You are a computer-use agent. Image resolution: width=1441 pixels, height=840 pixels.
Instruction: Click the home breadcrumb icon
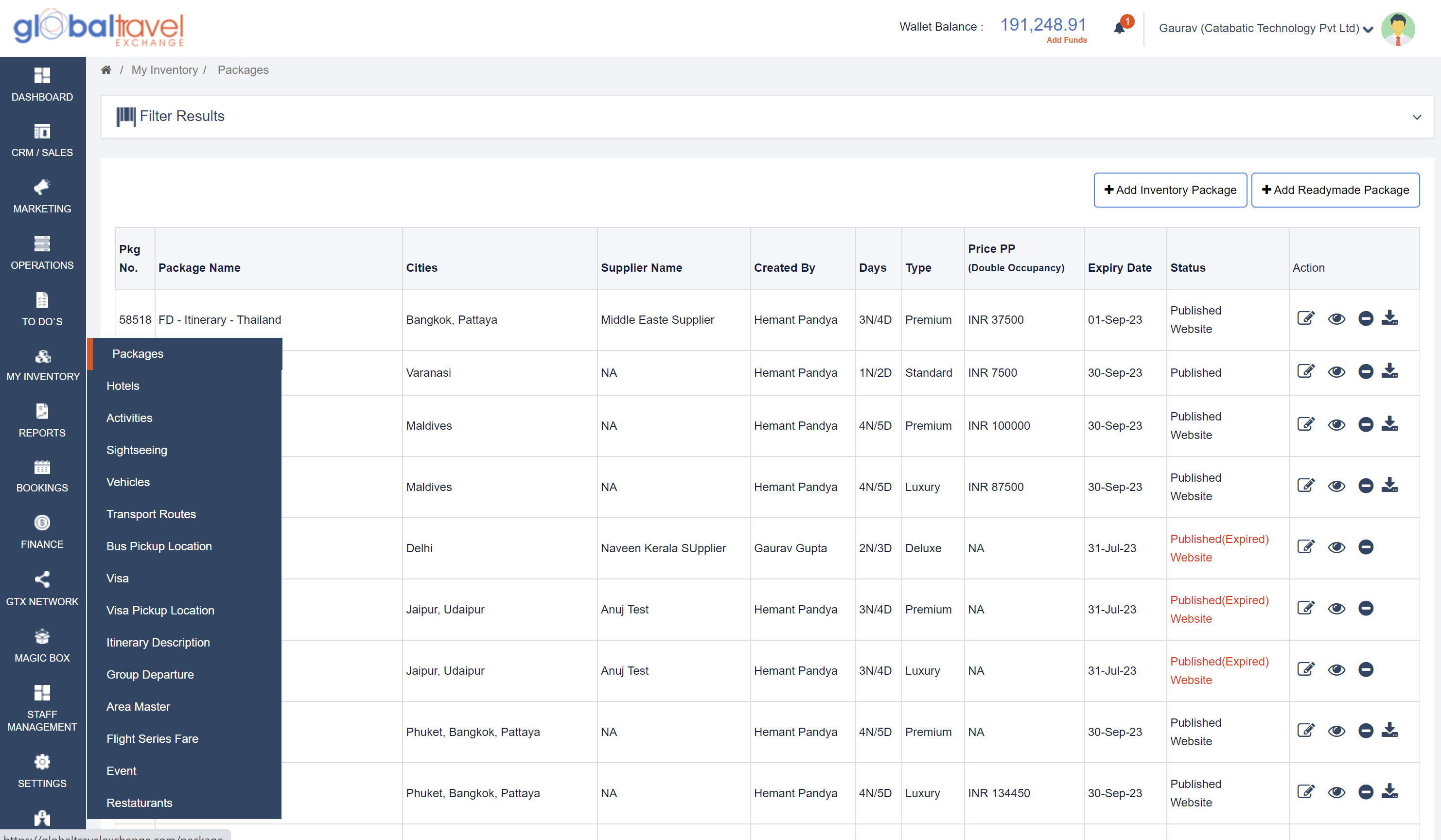pos(106,70)
